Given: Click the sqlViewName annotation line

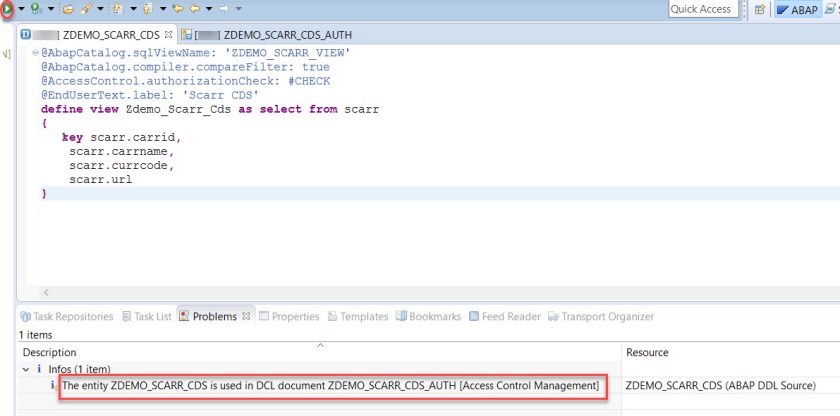Looking at the screenshot, I should click(196, 53).
